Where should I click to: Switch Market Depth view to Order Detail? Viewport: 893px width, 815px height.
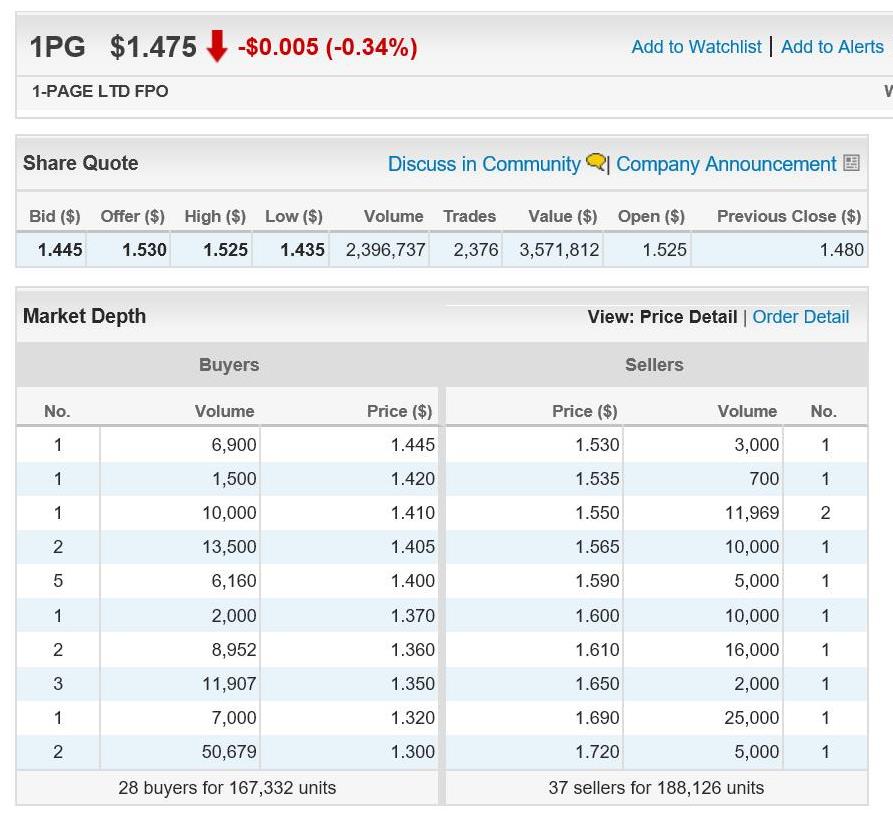pos(800,317)
